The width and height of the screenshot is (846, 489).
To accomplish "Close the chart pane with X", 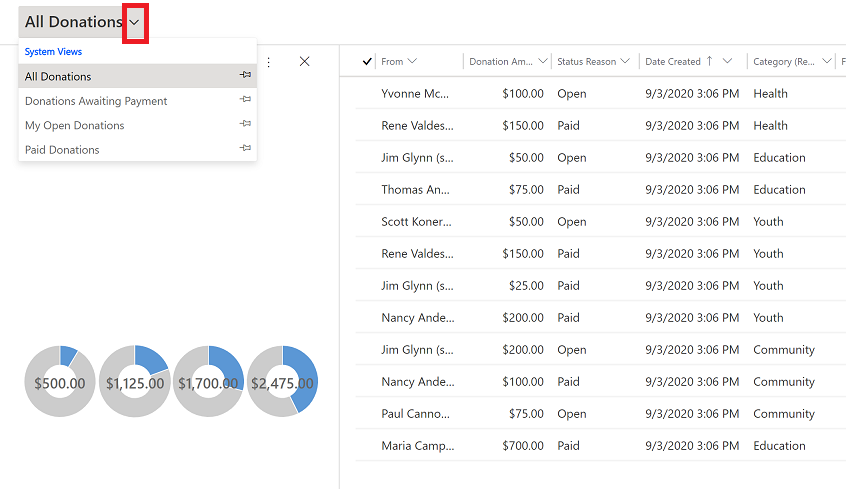I will (x=304, y=62).
